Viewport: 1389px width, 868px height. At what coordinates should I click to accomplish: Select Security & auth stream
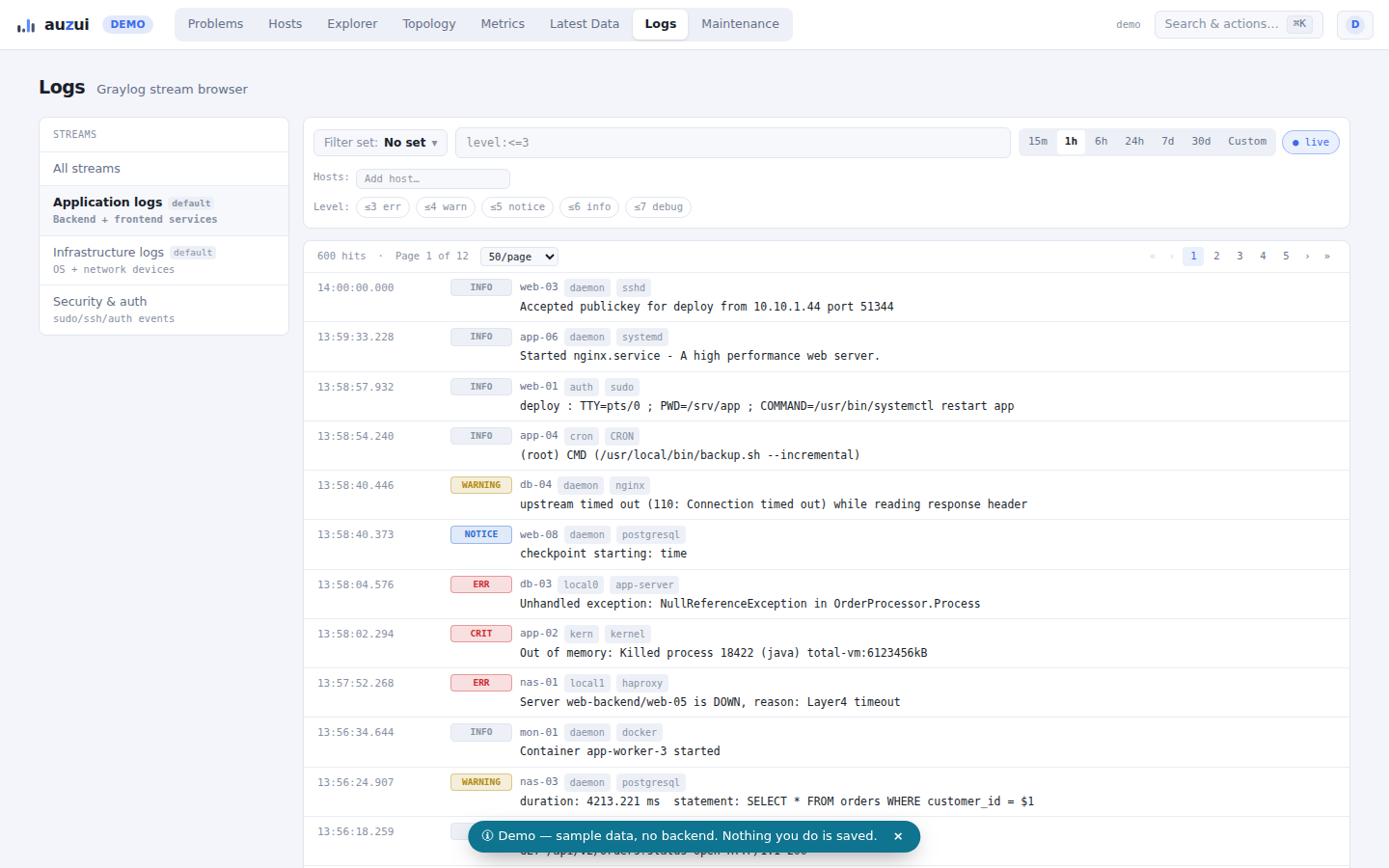164,310
